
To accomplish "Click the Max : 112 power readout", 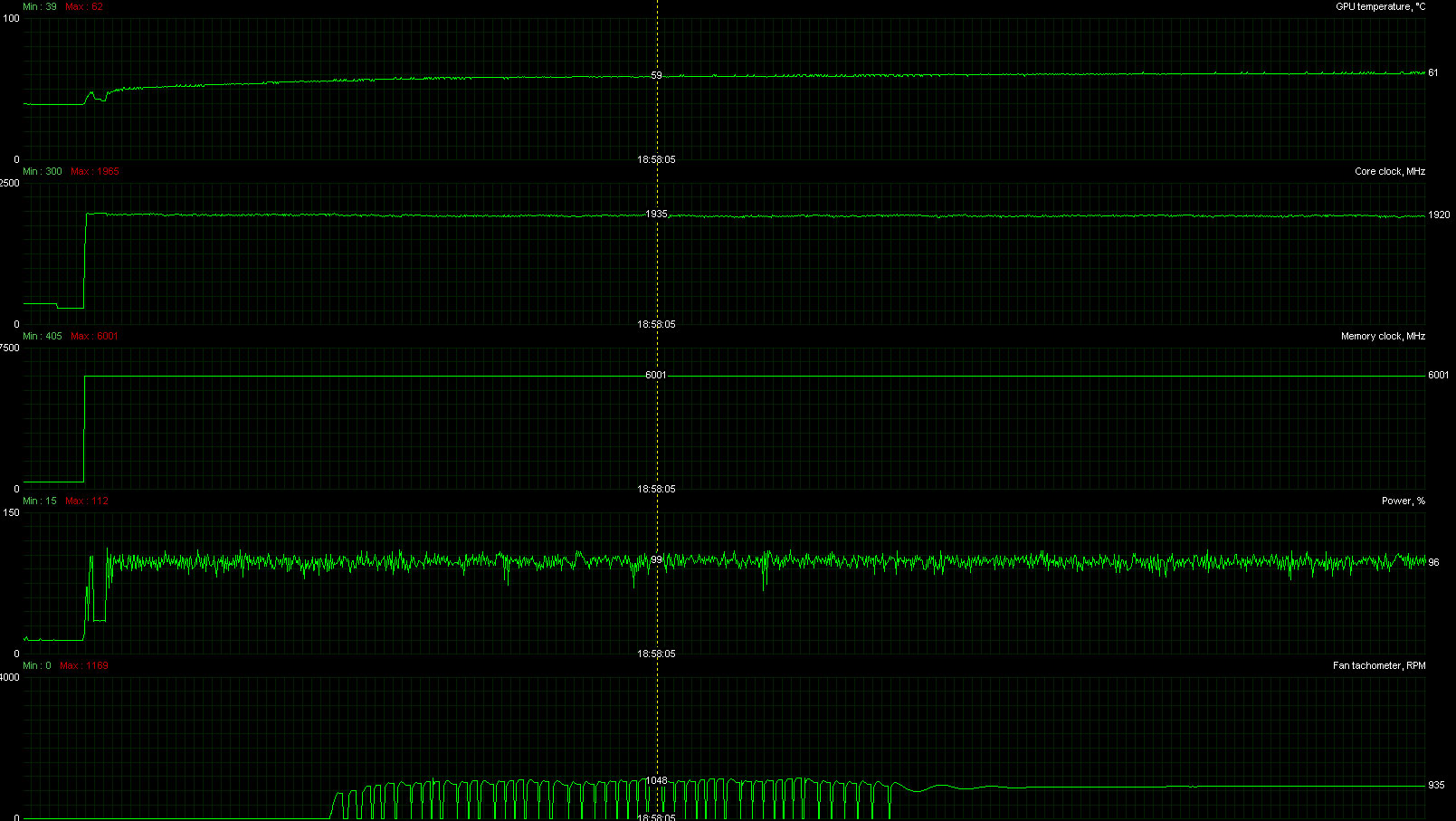I will tap(87, 501).
